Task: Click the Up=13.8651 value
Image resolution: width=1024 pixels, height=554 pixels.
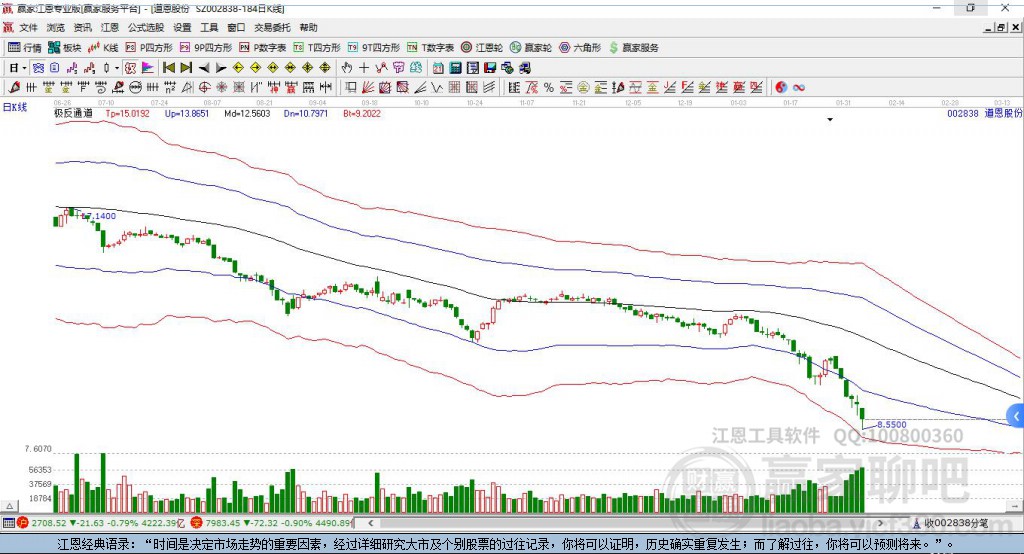Action: coord(187,114)
